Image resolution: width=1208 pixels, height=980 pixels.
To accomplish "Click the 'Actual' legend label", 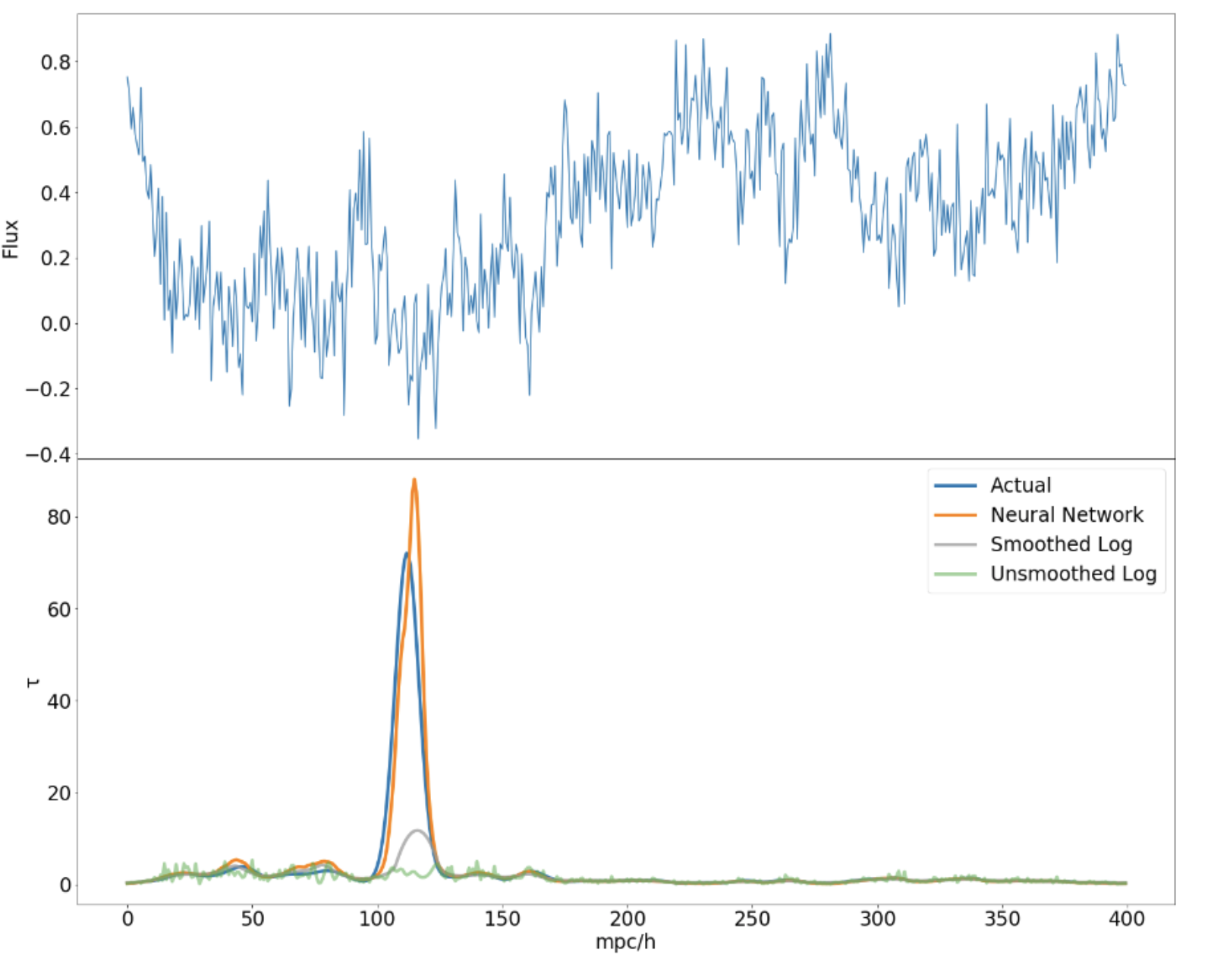I will click(1020, 485).
